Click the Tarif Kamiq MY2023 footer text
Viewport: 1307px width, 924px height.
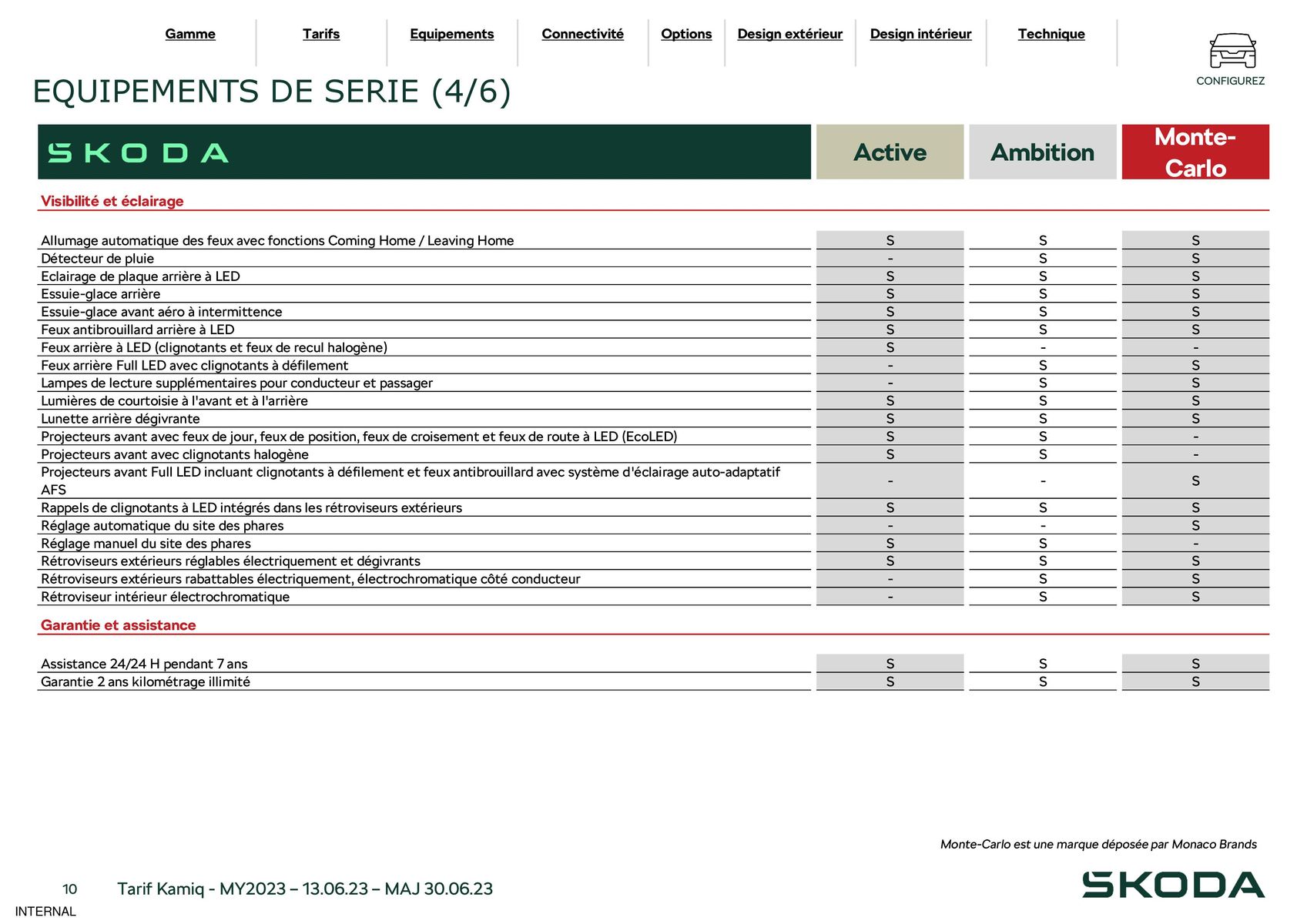pos(305,889)
